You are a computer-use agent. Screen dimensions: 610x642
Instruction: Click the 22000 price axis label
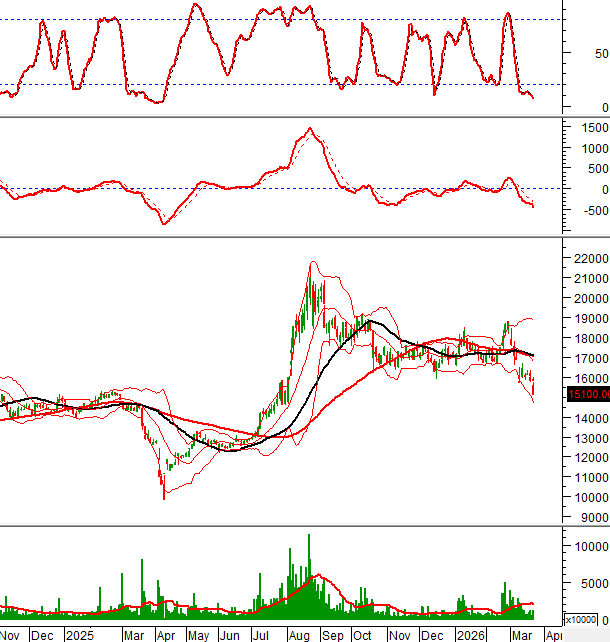click(x=588, y=259)
